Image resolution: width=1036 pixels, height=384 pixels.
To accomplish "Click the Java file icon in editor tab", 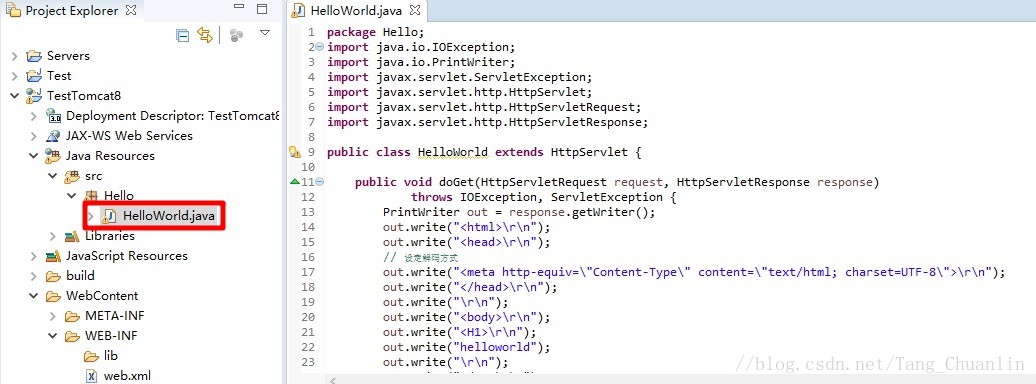I will 299,11.
